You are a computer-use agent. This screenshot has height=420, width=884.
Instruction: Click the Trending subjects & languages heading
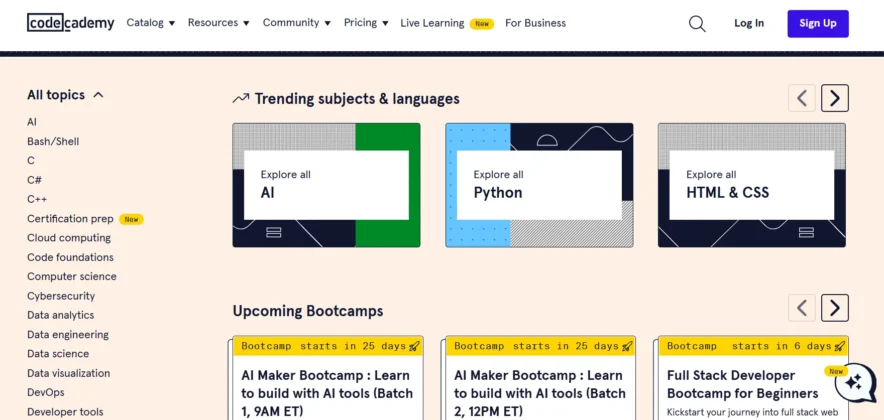pyautogui.click(x=357, y=99)
